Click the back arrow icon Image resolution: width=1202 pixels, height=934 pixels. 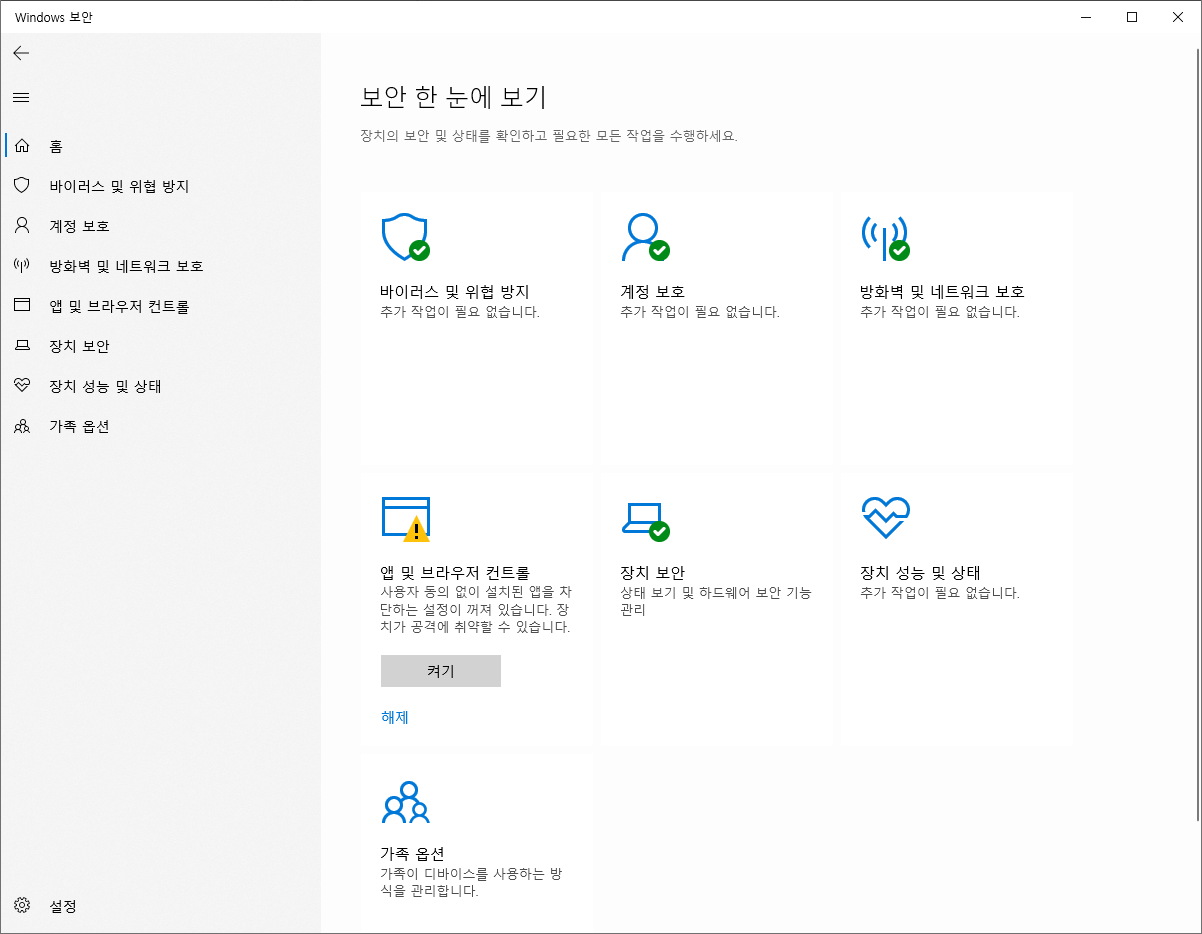21,53
